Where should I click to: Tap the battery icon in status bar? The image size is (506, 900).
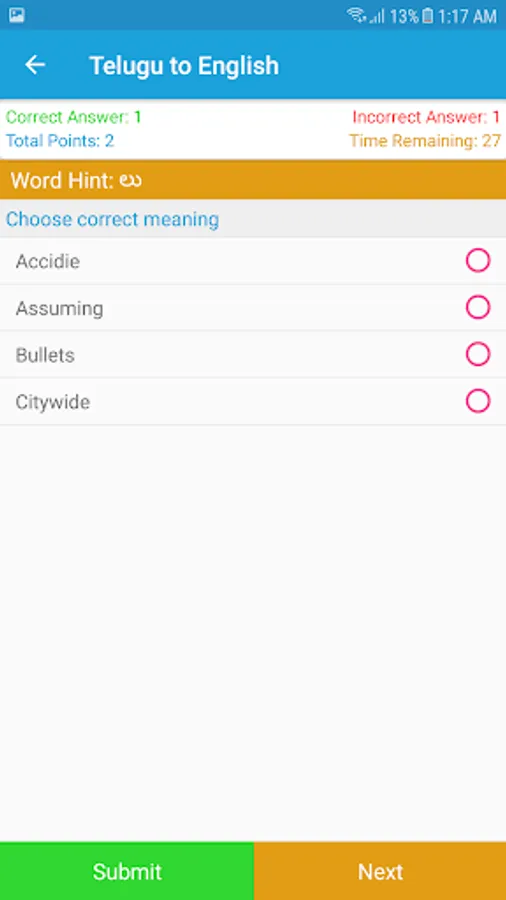point(428,15)
